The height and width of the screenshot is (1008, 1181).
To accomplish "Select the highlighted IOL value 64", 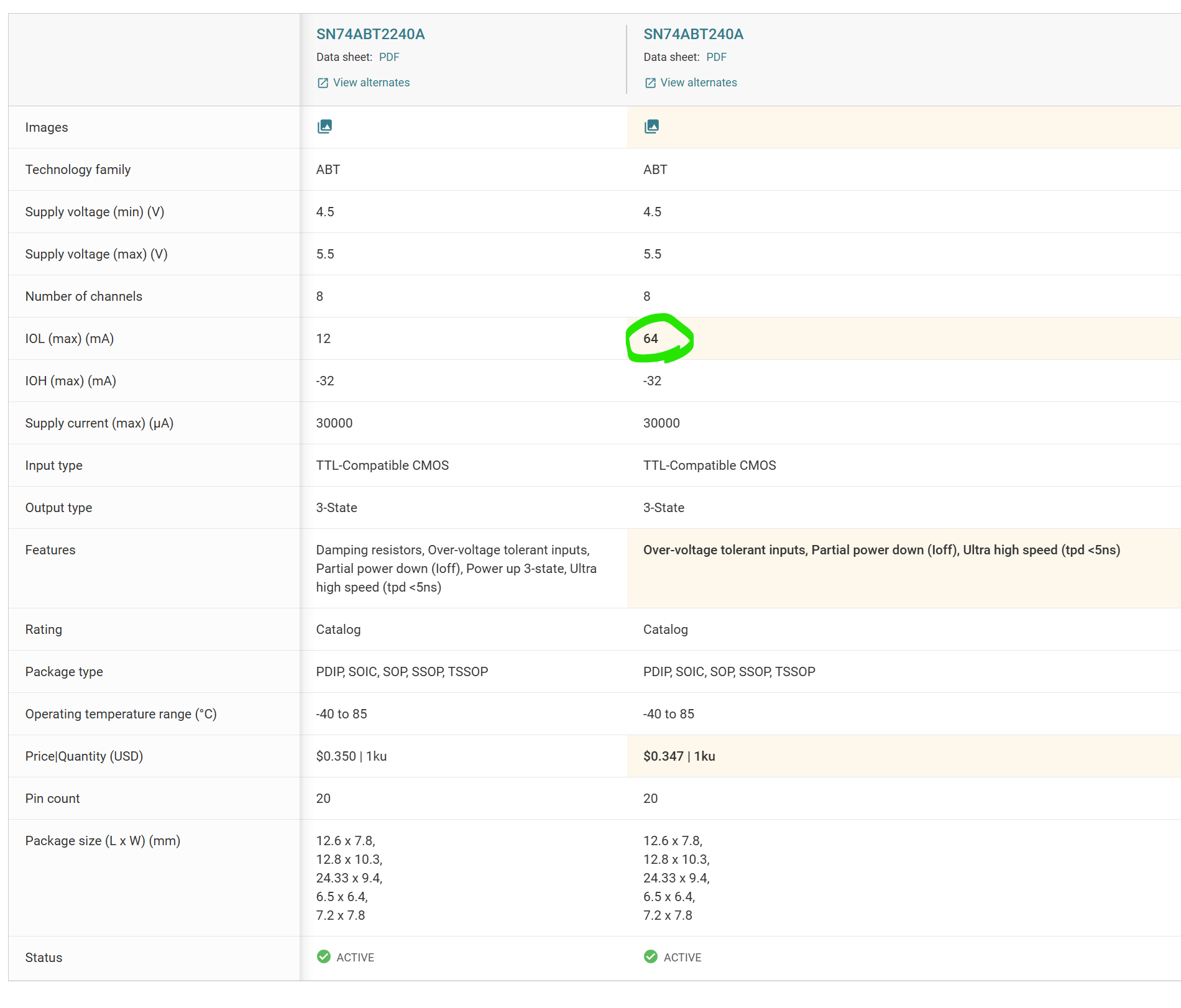I will click(x=651, y=339).
